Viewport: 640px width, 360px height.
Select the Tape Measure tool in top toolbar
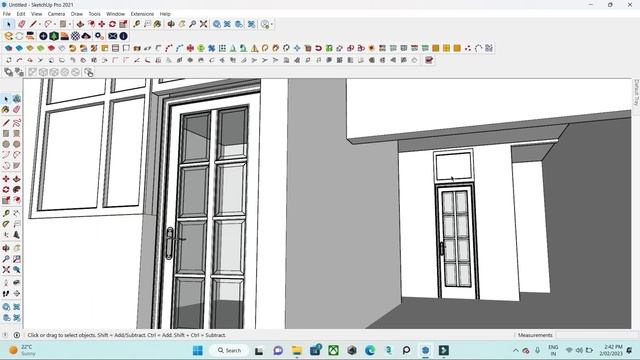point(137,24)
